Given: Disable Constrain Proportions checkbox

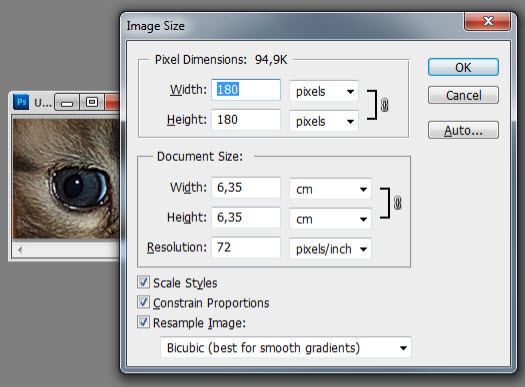Looking at the screenshot, I should (143, 302).
